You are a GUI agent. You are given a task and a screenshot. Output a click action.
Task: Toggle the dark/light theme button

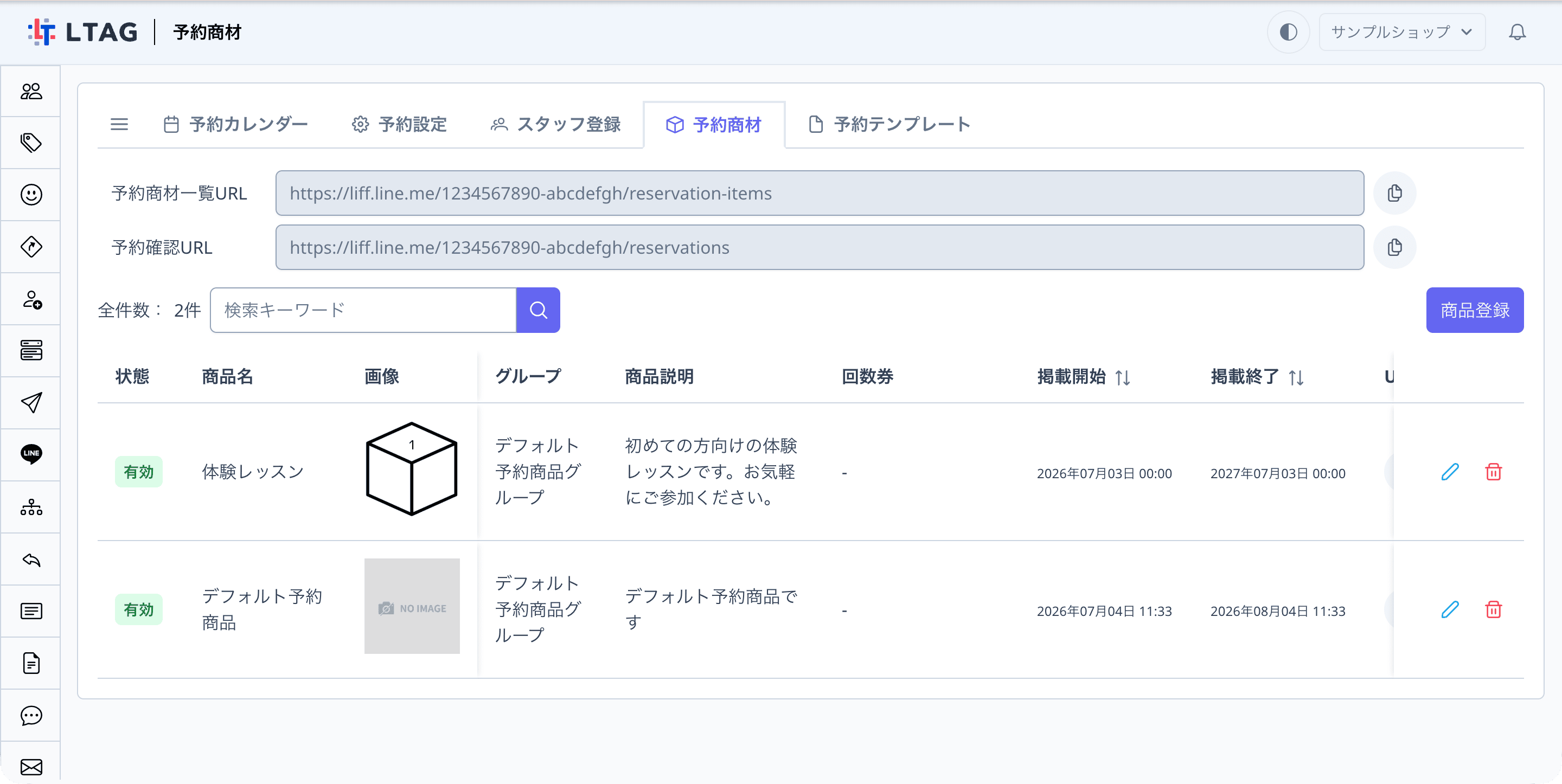1288,32
